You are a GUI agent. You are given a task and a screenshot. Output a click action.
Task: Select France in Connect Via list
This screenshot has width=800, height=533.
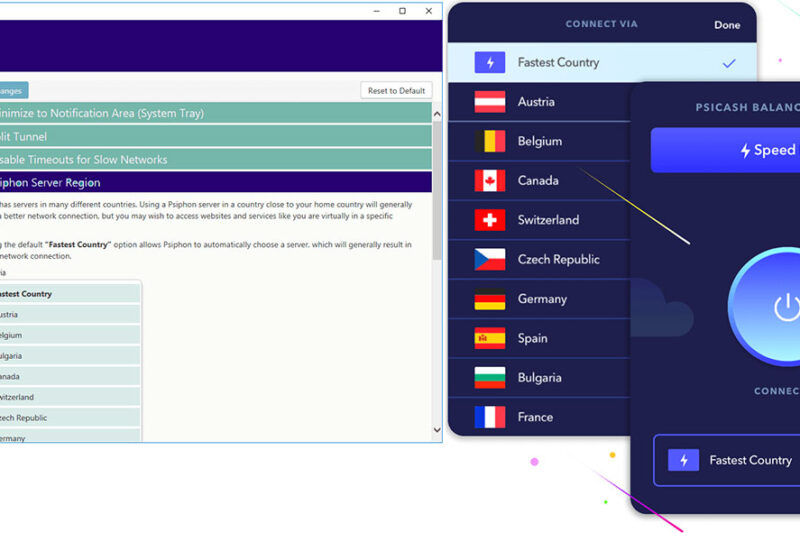(539, 417)
